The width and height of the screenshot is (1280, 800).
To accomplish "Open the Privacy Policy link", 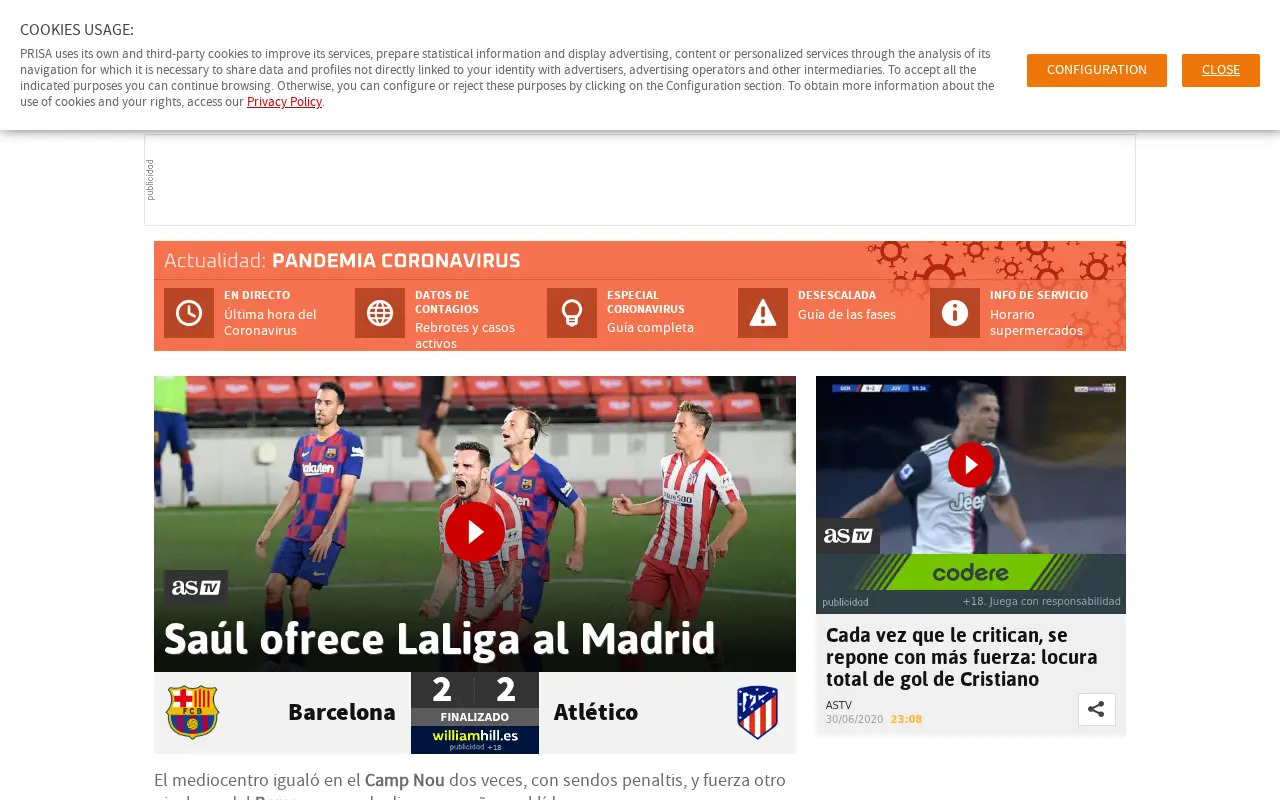I will 284,102.
